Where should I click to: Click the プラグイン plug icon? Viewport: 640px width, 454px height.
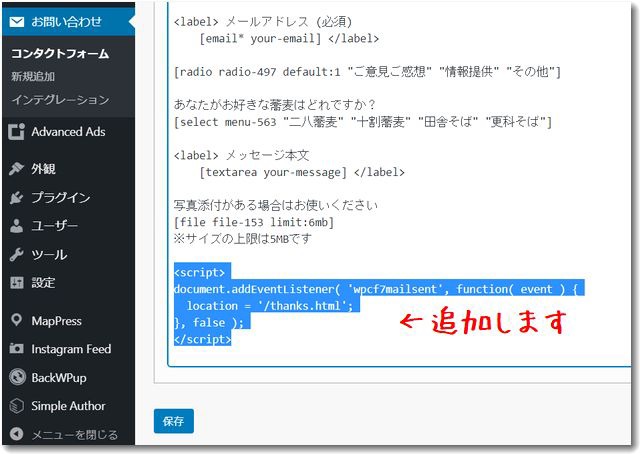(x=16, y=197)
